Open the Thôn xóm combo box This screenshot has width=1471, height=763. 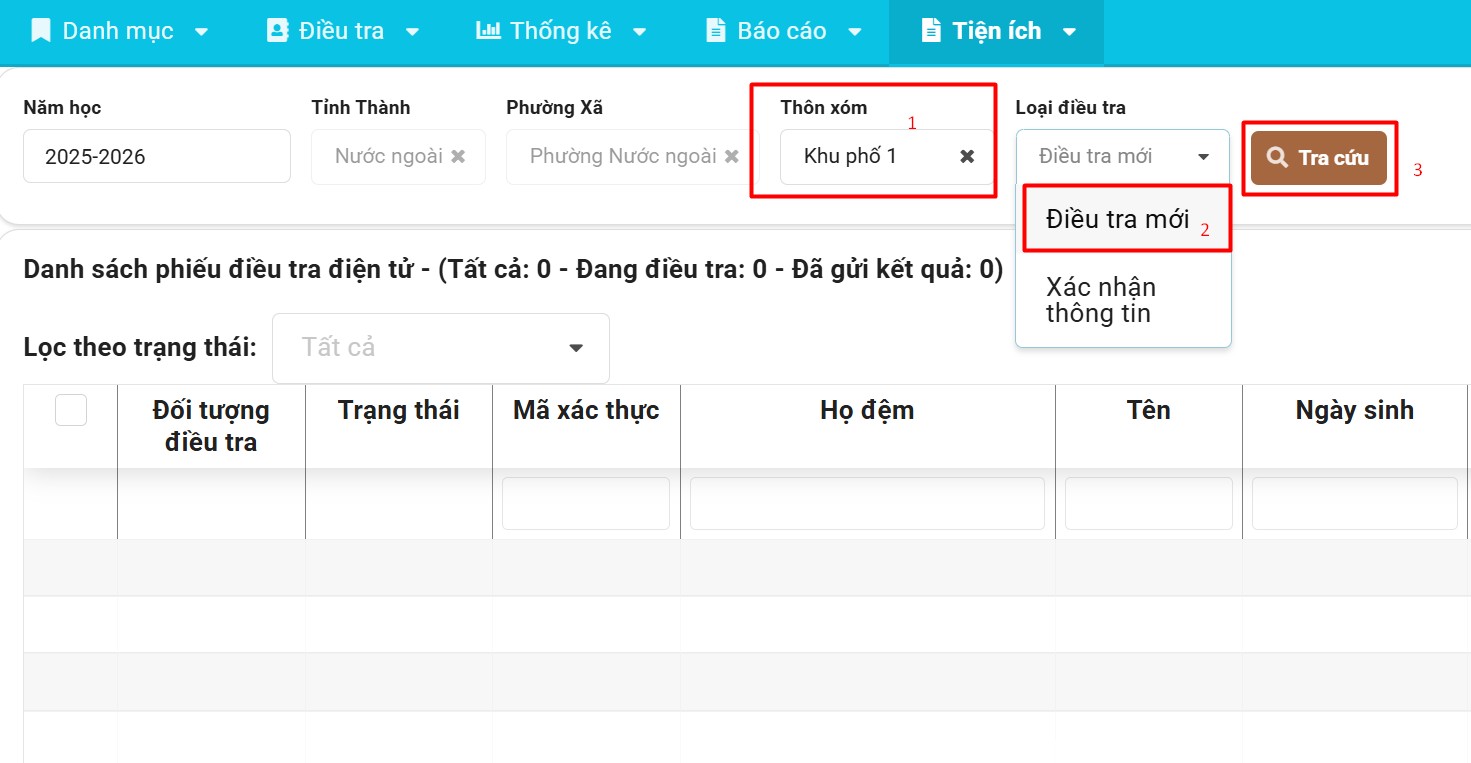point(870,157)
